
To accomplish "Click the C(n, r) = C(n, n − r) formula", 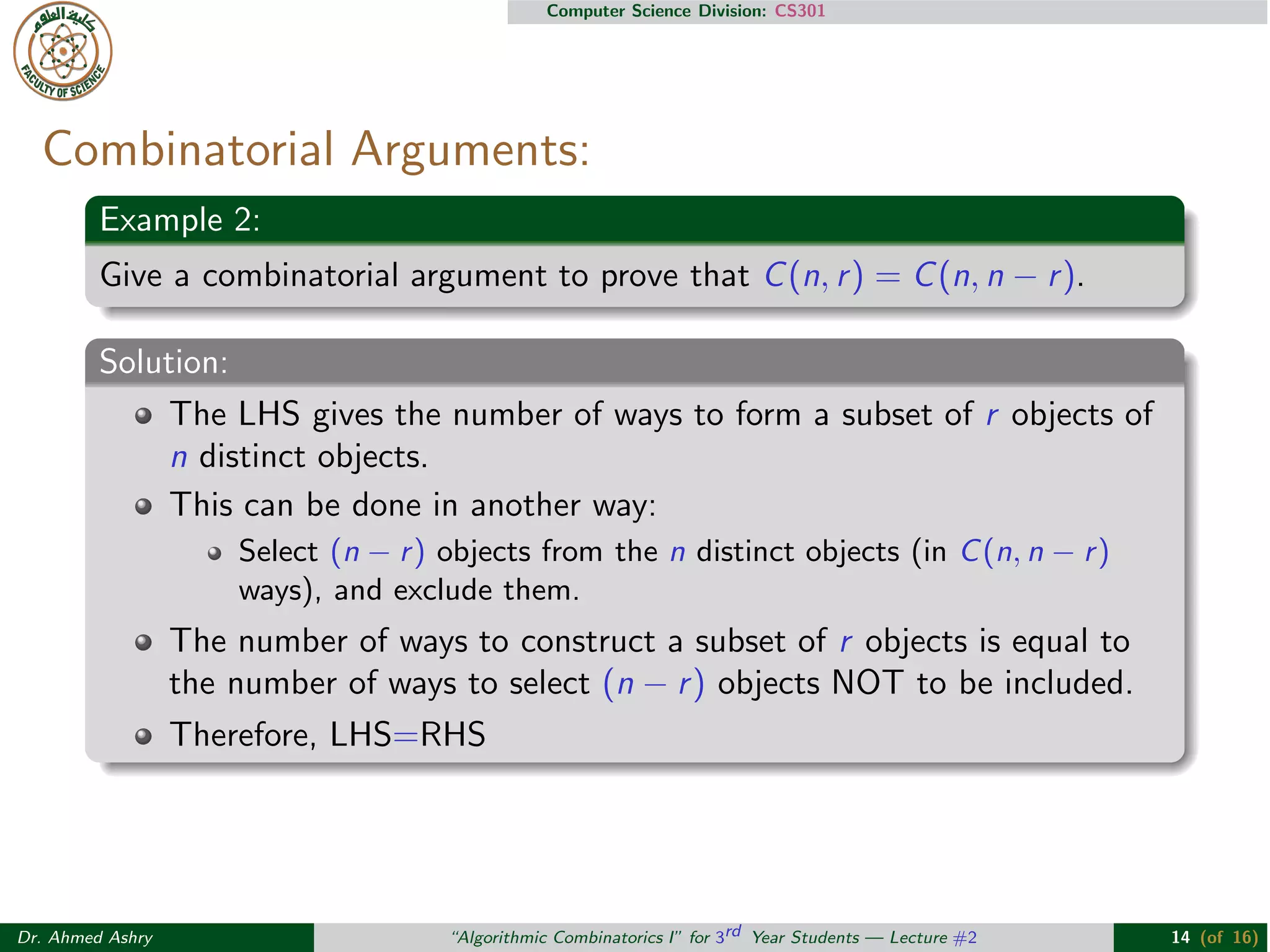I will tap(920, 276).
